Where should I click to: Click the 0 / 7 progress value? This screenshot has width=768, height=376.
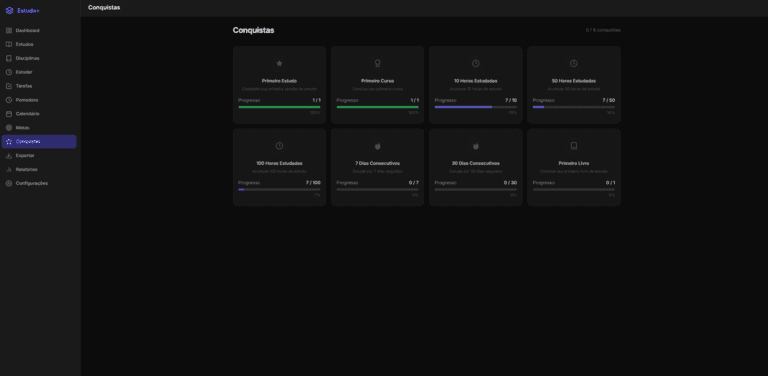point(414,183)
